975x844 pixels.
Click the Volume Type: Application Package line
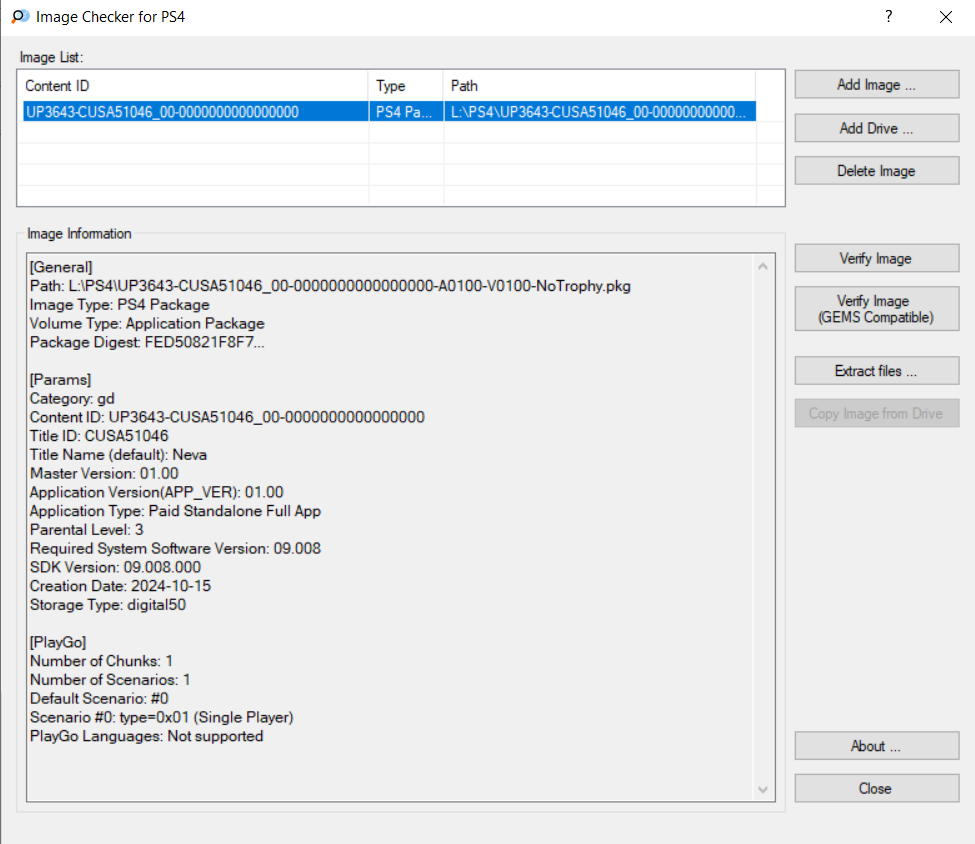[147, 323]
